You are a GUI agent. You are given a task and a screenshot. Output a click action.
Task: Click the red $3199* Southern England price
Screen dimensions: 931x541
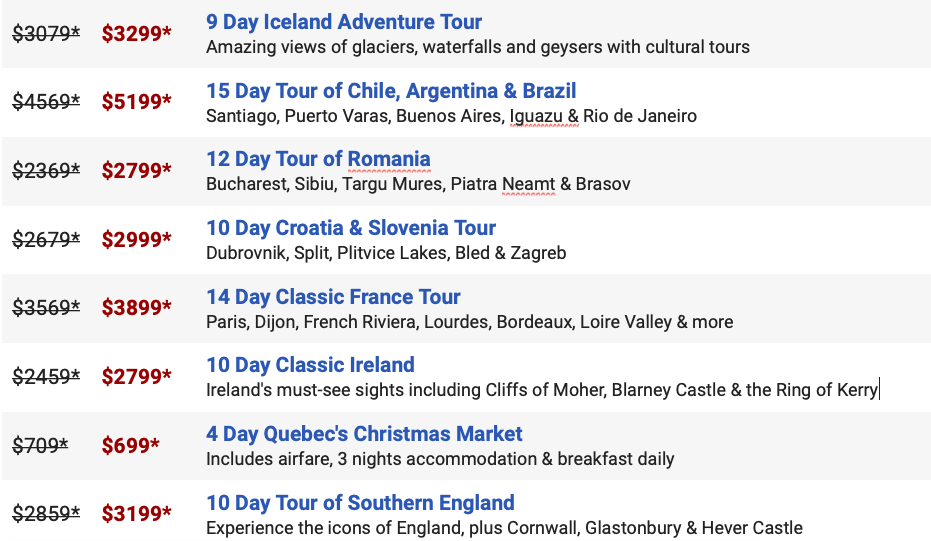(137, 514)
